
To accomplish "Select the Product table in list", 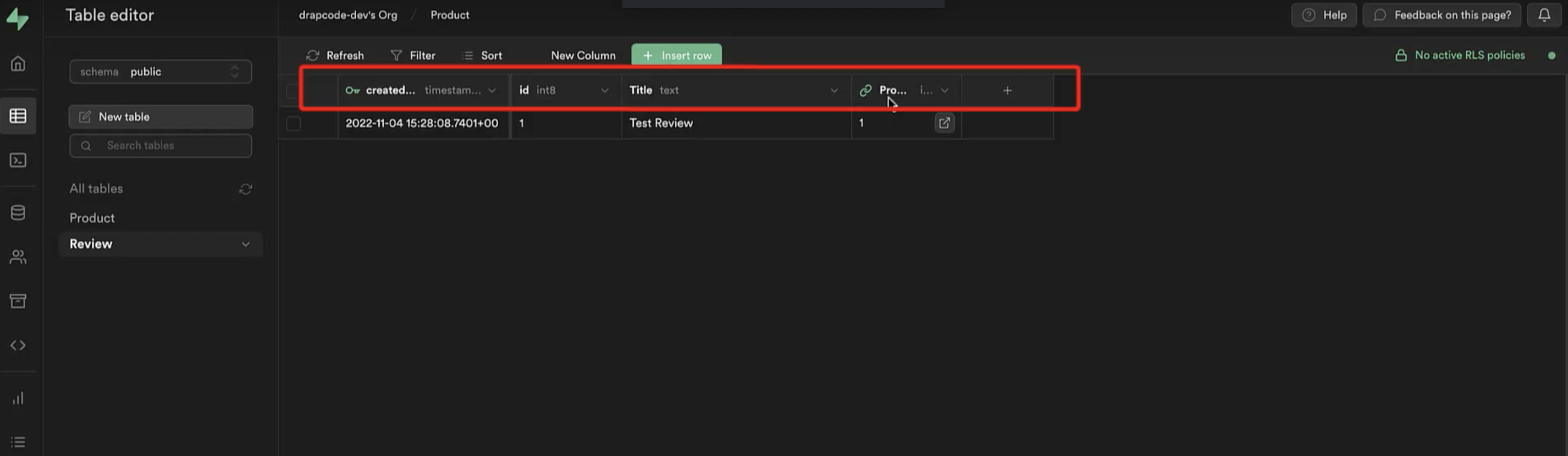I will (92, 218).
